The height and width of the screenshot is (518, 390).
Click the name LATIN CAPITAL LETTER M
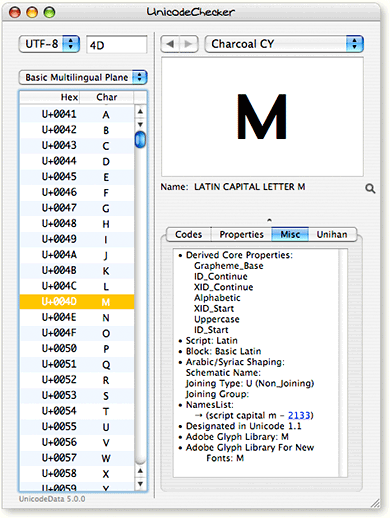tap(250, 187)
